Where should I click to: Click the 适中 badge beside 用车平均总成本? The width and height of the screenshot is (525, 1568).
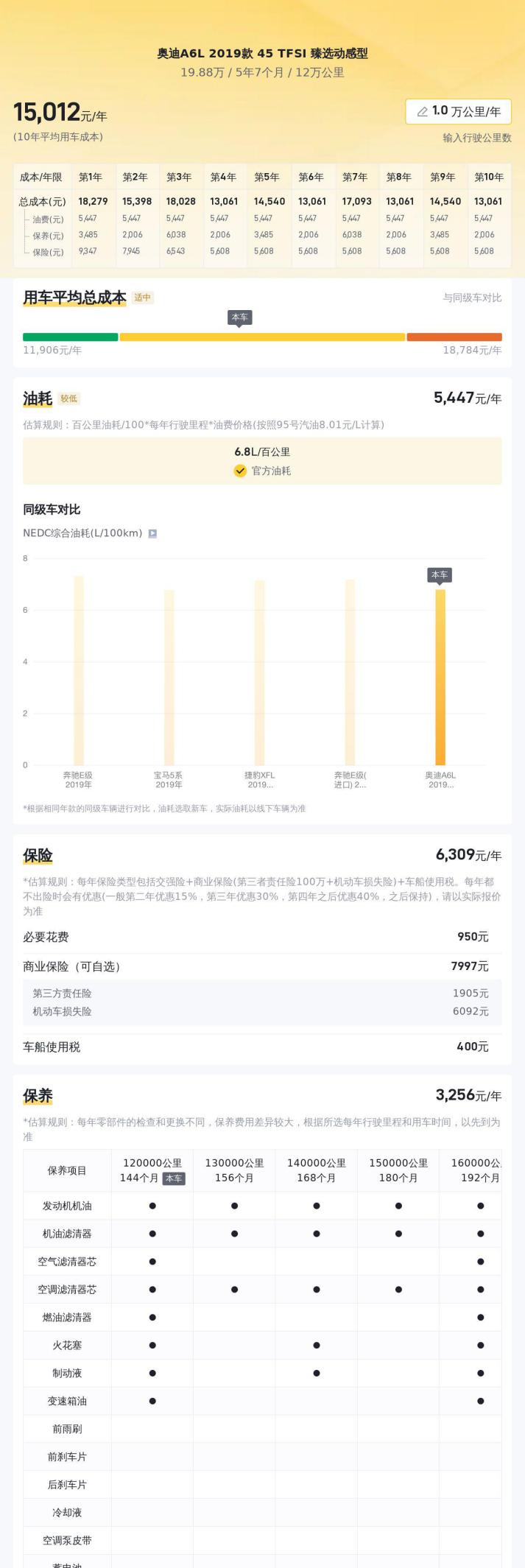click(143, 298)
